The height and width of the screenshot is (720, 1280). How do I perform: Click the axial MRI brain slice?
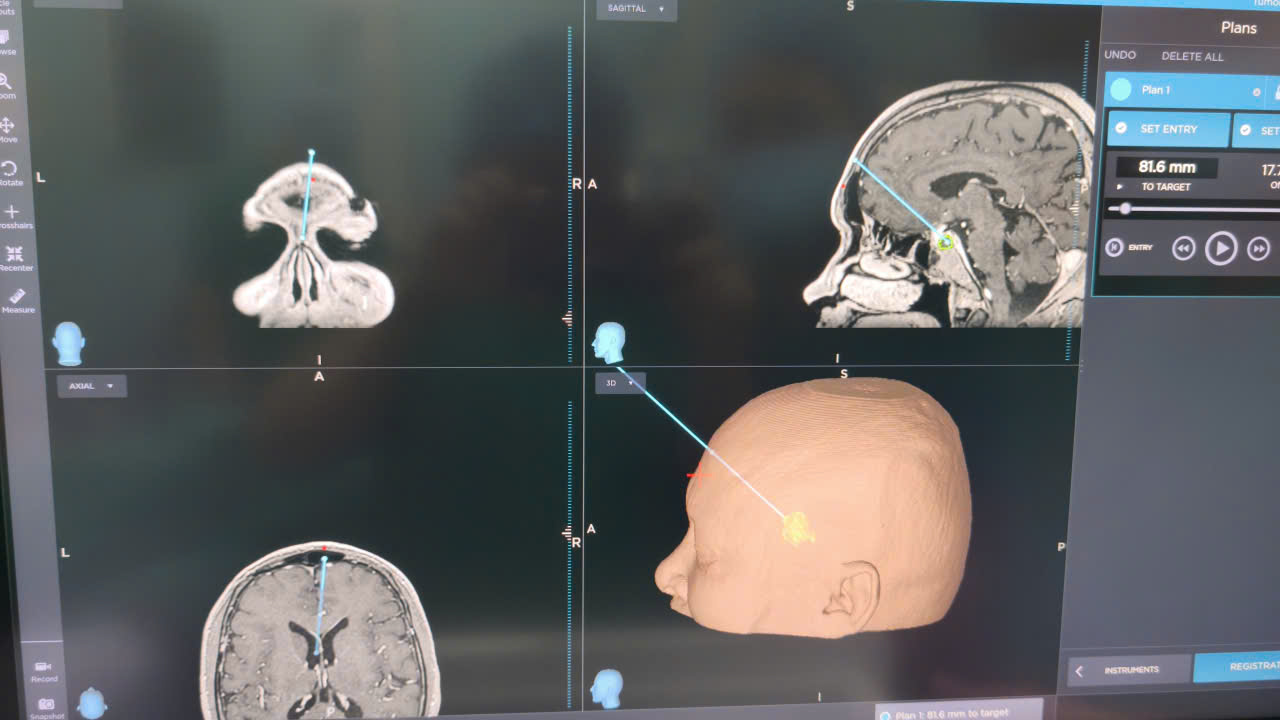320,630
